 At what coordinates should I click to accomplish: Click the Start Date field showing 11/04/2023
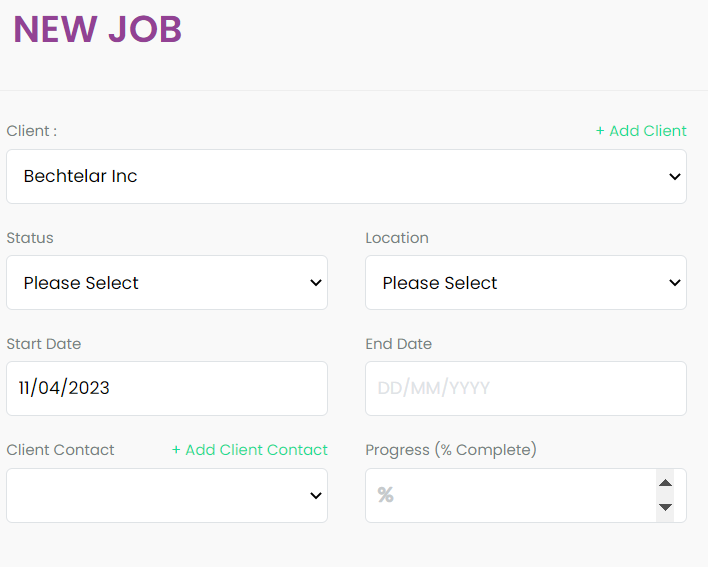[x=167, y=388]
